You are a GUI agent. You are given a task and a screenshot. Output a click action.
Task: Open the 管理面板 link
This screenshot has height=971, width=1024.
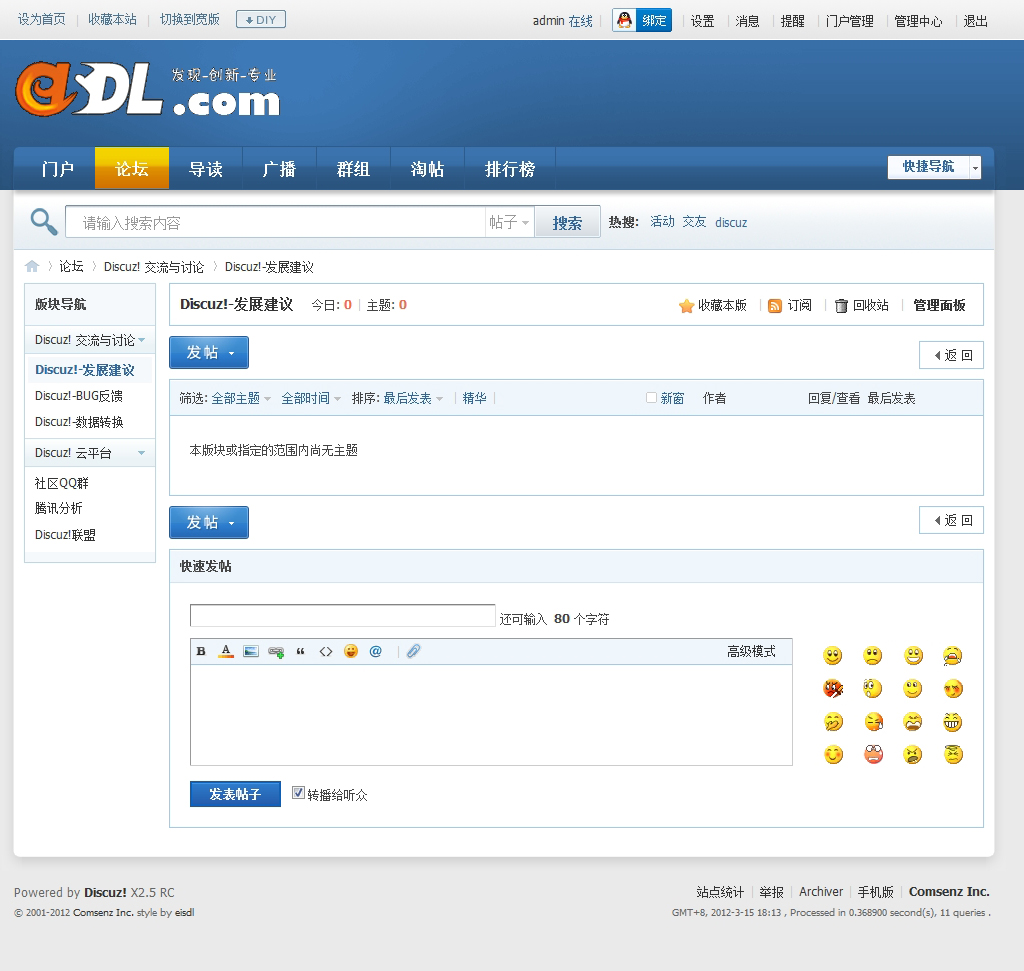(939, 306)
